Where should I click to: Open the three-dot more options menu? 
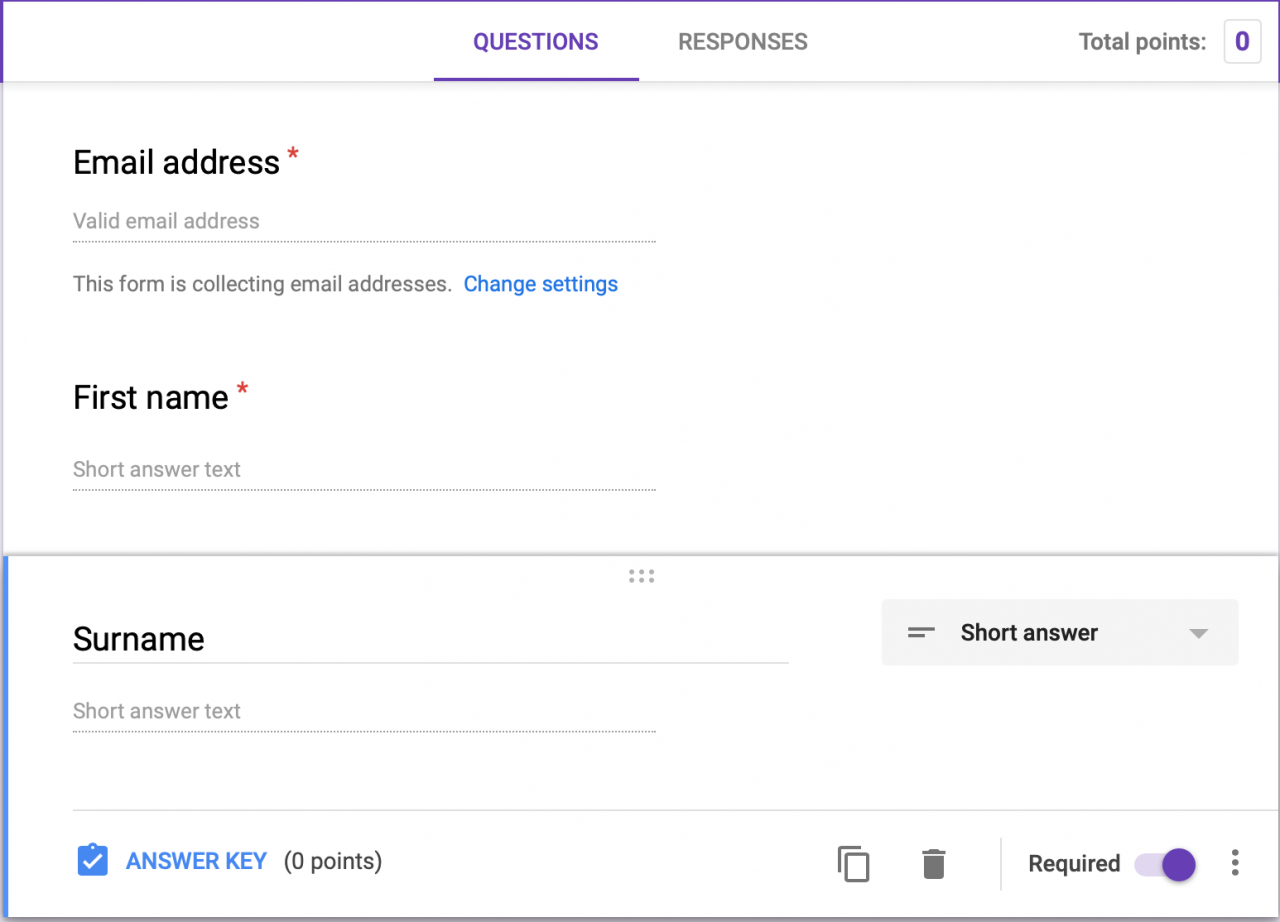click(x=1235, y=861)
